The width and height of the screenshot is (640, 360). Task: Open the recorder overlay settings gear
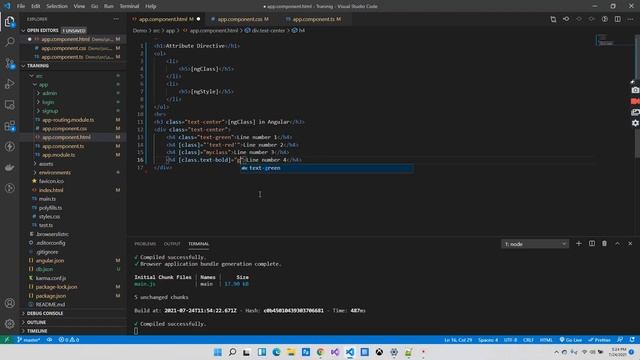pyautogui.click(x=635, y=123)
